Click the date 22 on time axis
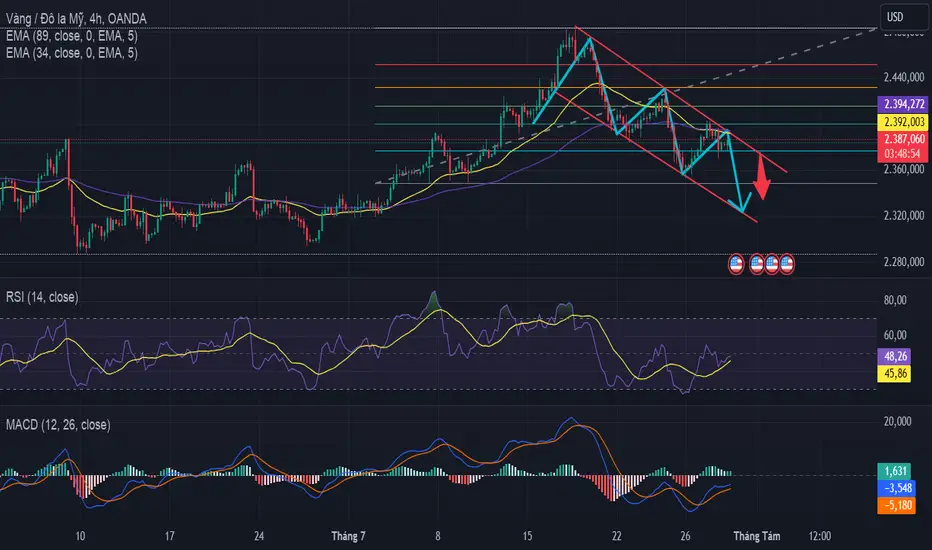Screen dimensions: 932x550 (616, 536)
